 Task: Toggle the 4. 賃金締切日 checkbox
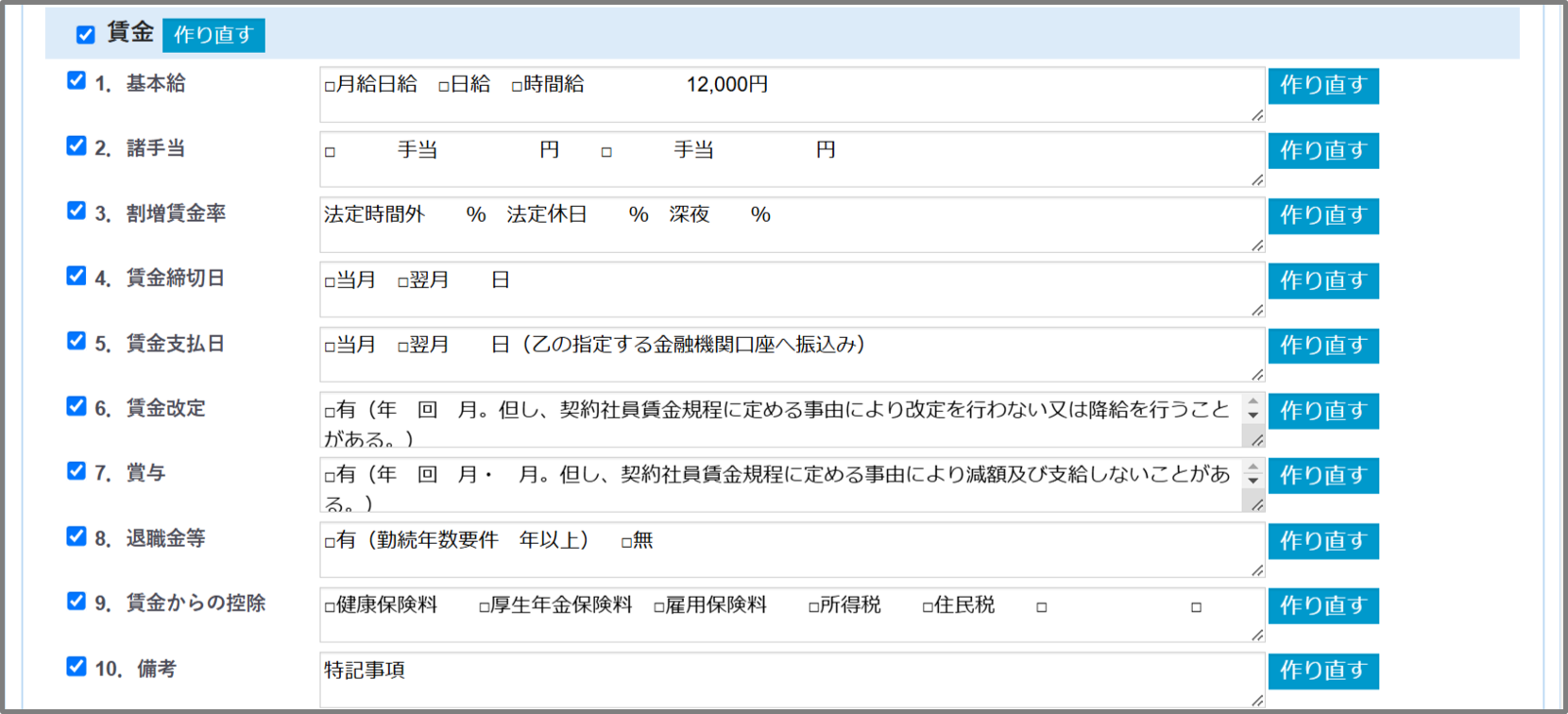pos(77,276)
